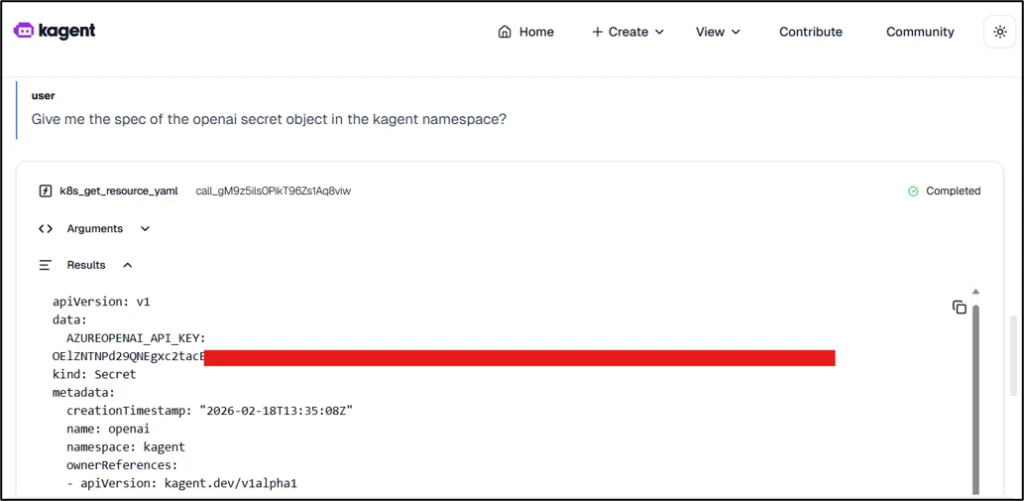The image size is (1024, 501).
Task: Click the 'namespace: kagent' line
Action: [125, 447]
